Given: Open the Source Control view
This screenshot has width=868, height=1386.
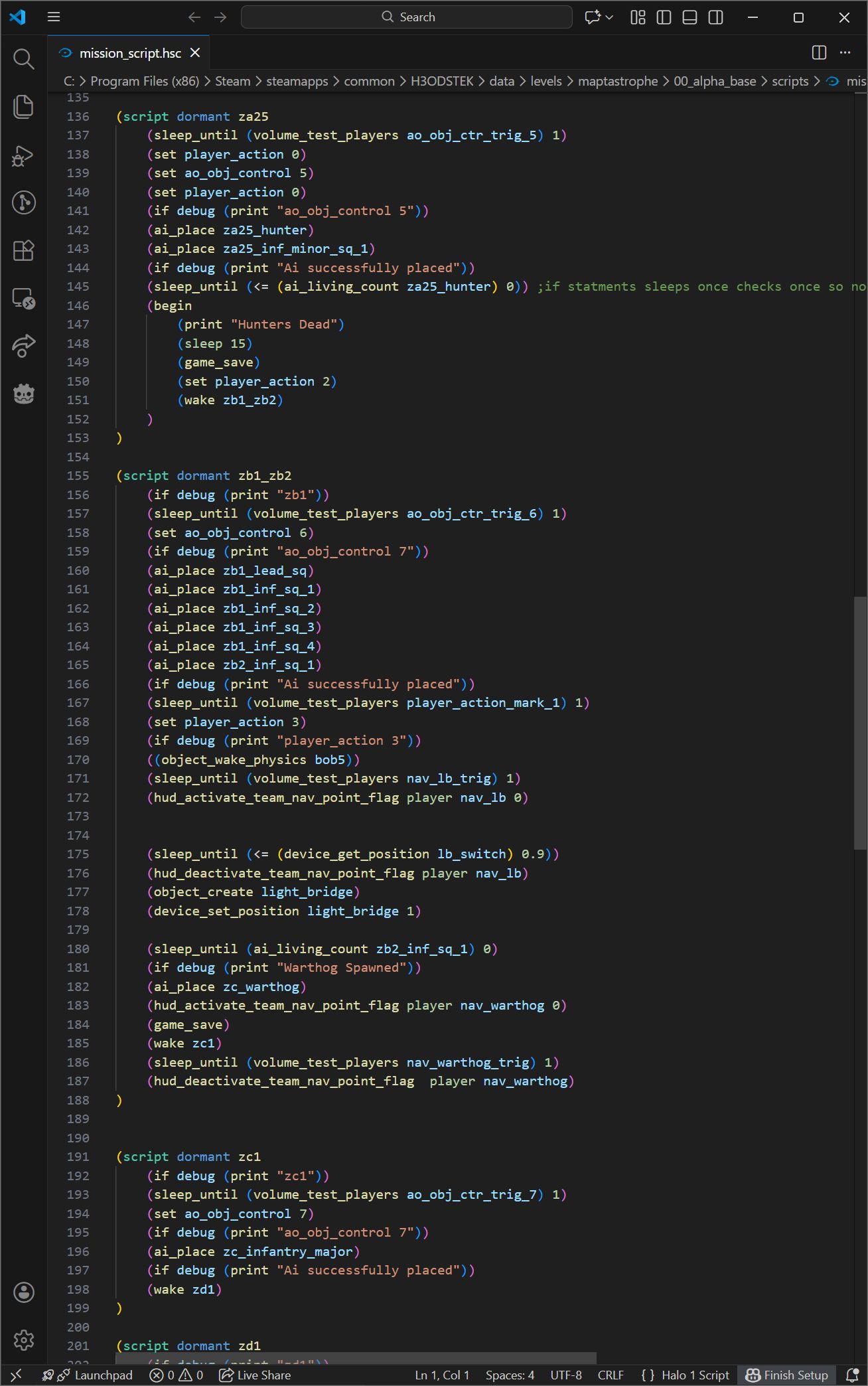Looking at the screenshot, I should pyautogui.click(x=24, y=202).
